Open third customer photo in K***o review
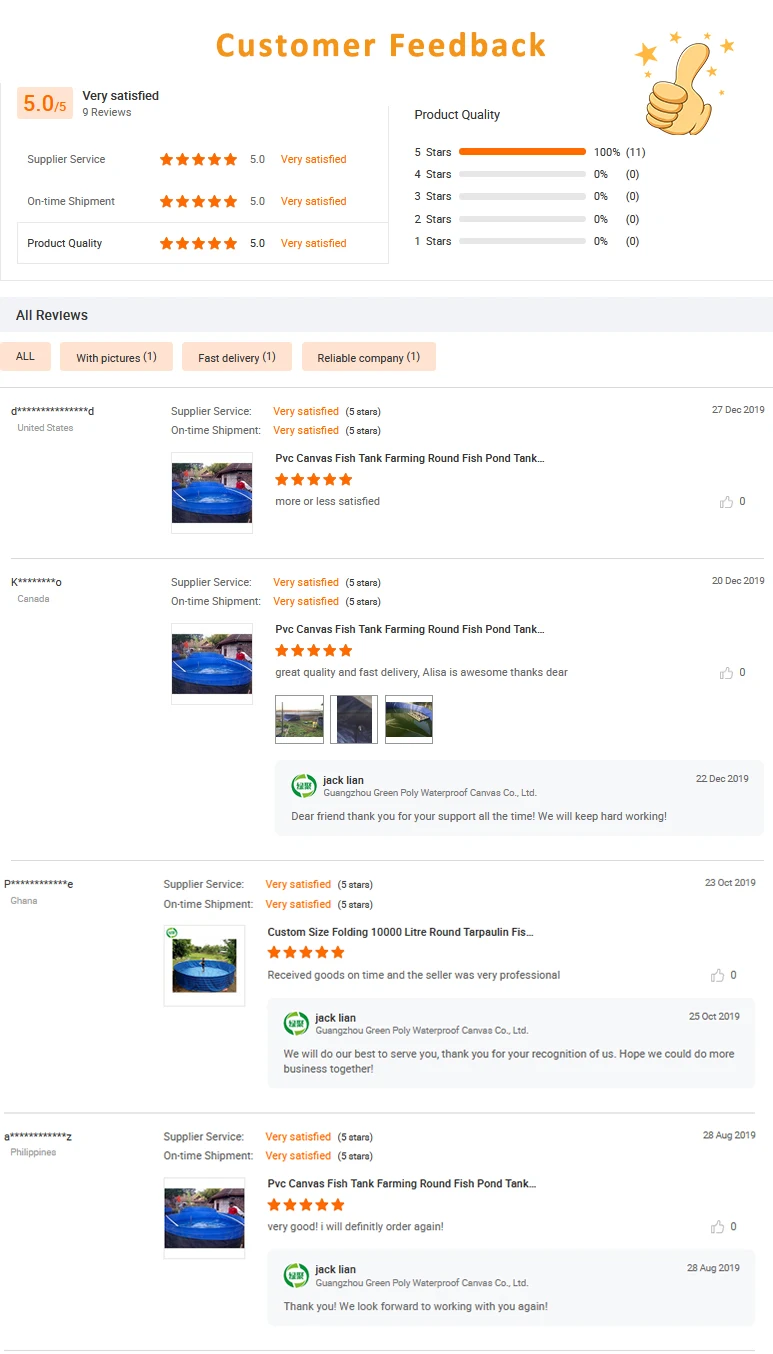This screenshot has width=773, height=1354. (x=409, y=719)
